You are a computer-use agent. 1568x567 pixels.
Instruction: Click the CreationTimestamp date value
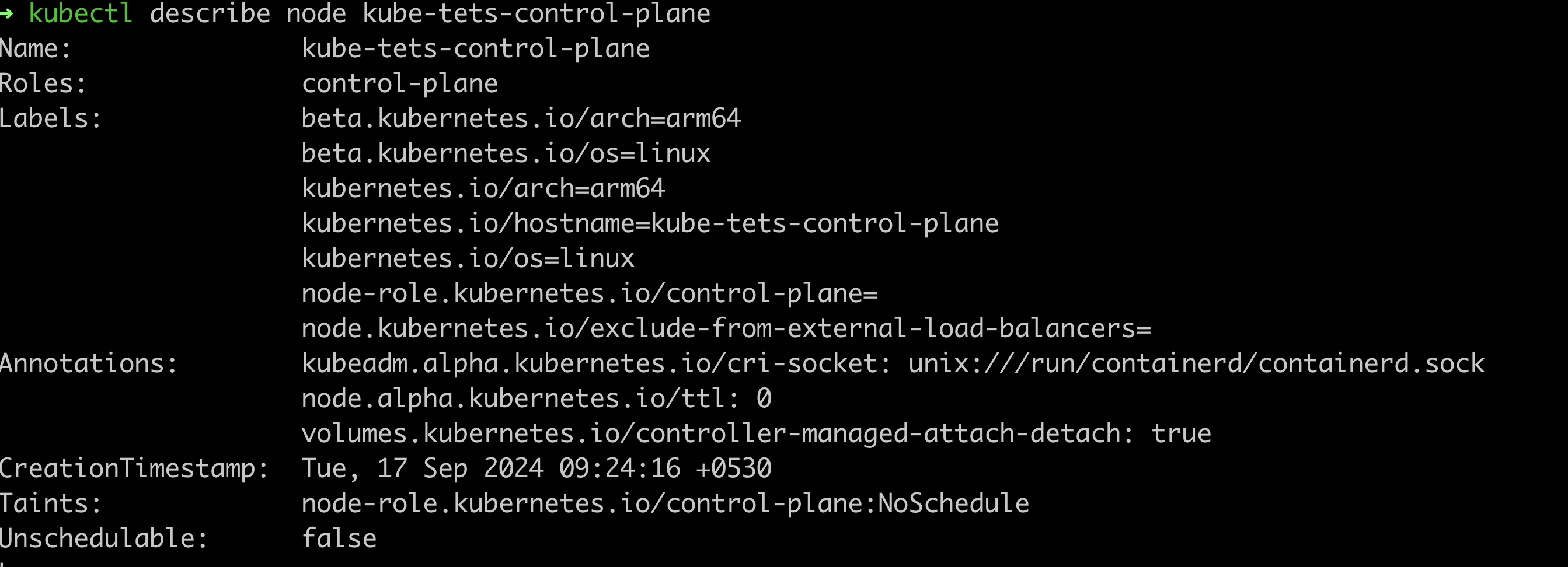pyautogui.click(x=536, y=468)
